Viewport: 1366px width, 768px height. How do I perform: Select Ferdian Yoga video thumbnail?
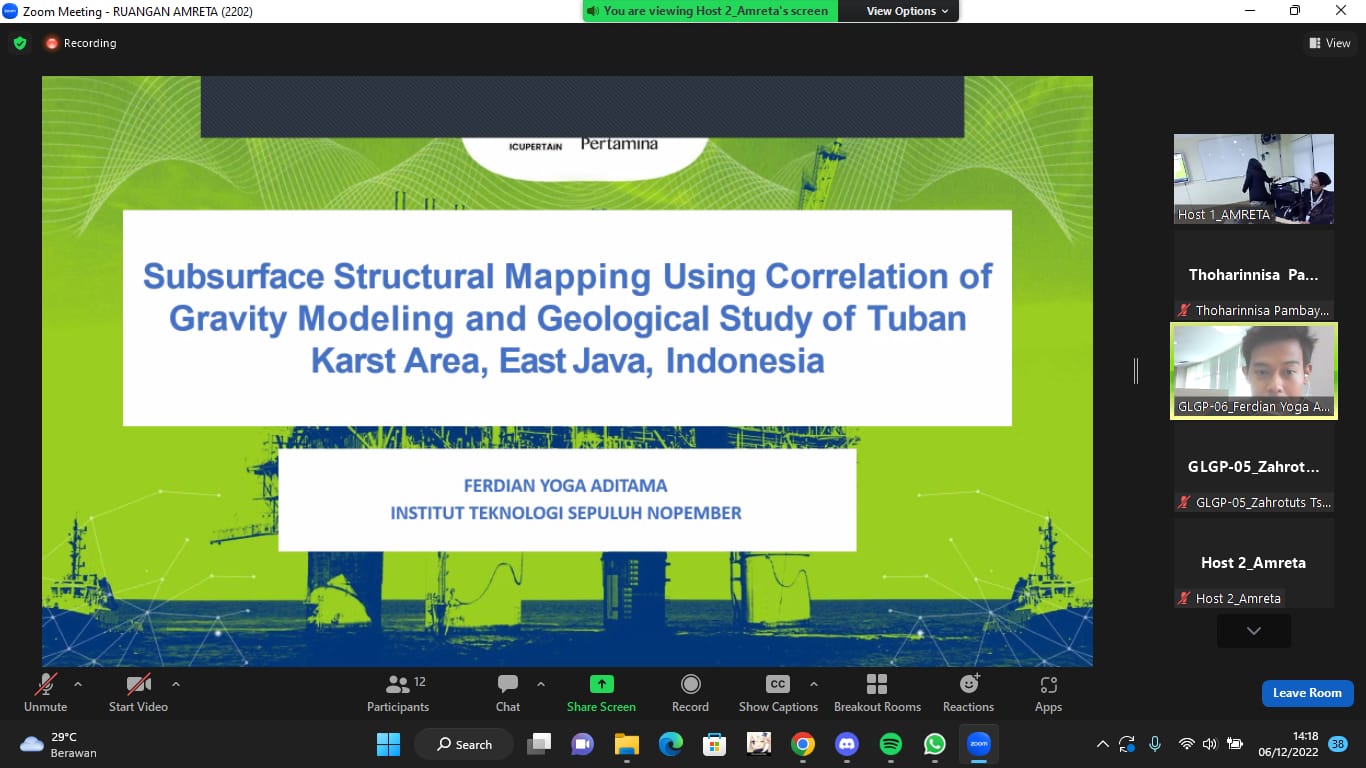[1253, 370]
